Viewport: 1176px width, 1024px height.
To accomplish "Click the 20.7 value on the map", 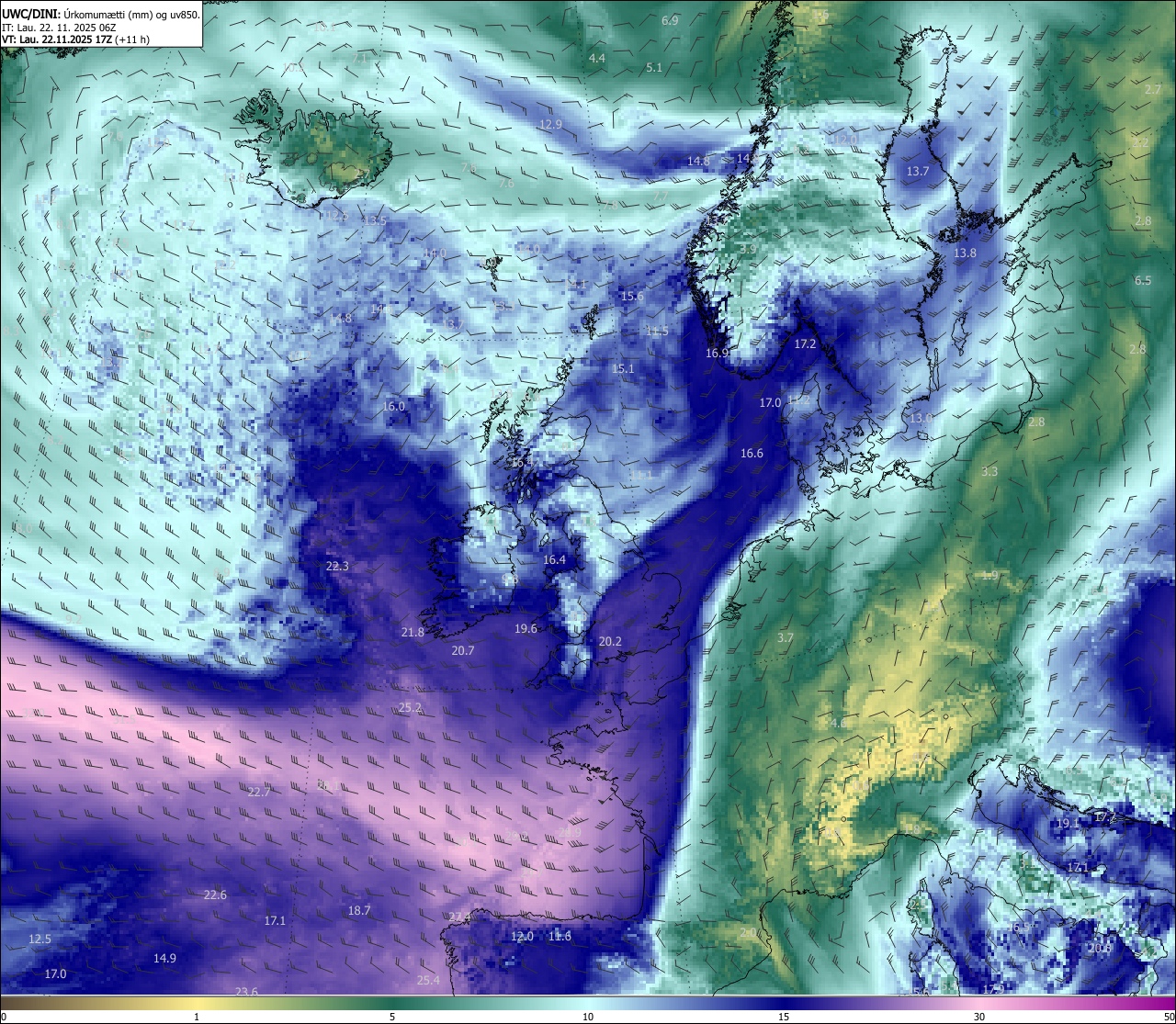I will coord(463,650).
